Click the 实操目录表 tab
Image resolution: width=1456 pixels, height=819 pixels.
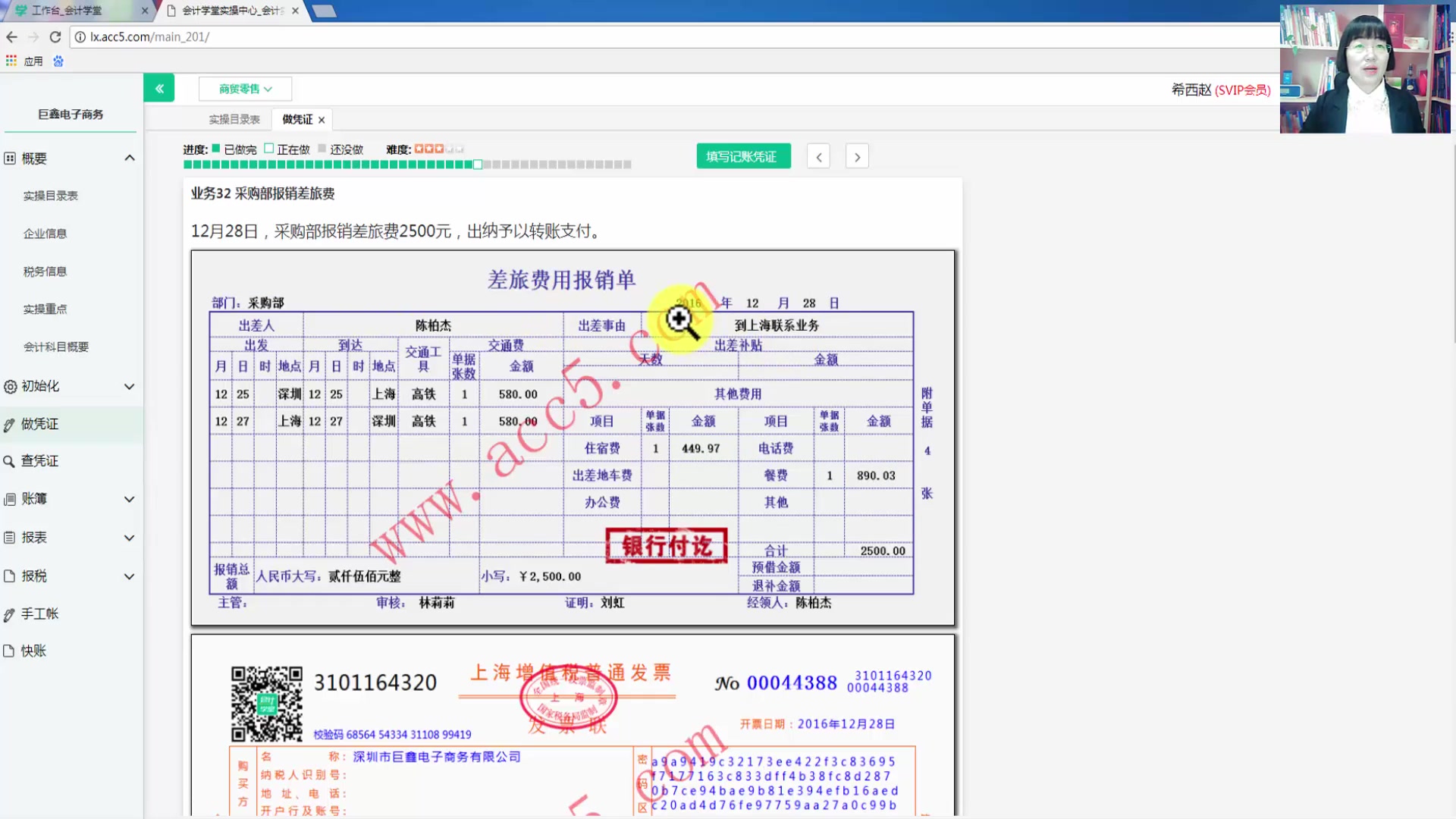pyautogui.click(x=233, y=119)
